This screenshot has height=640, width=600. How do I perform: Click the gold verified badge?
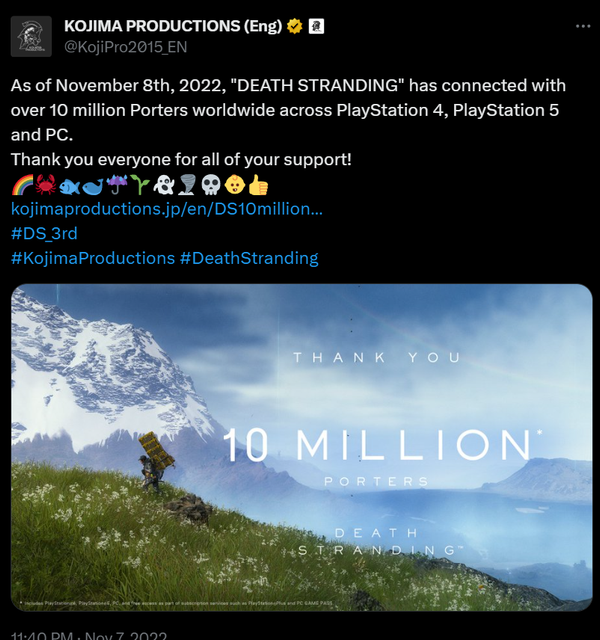[295, 26]
